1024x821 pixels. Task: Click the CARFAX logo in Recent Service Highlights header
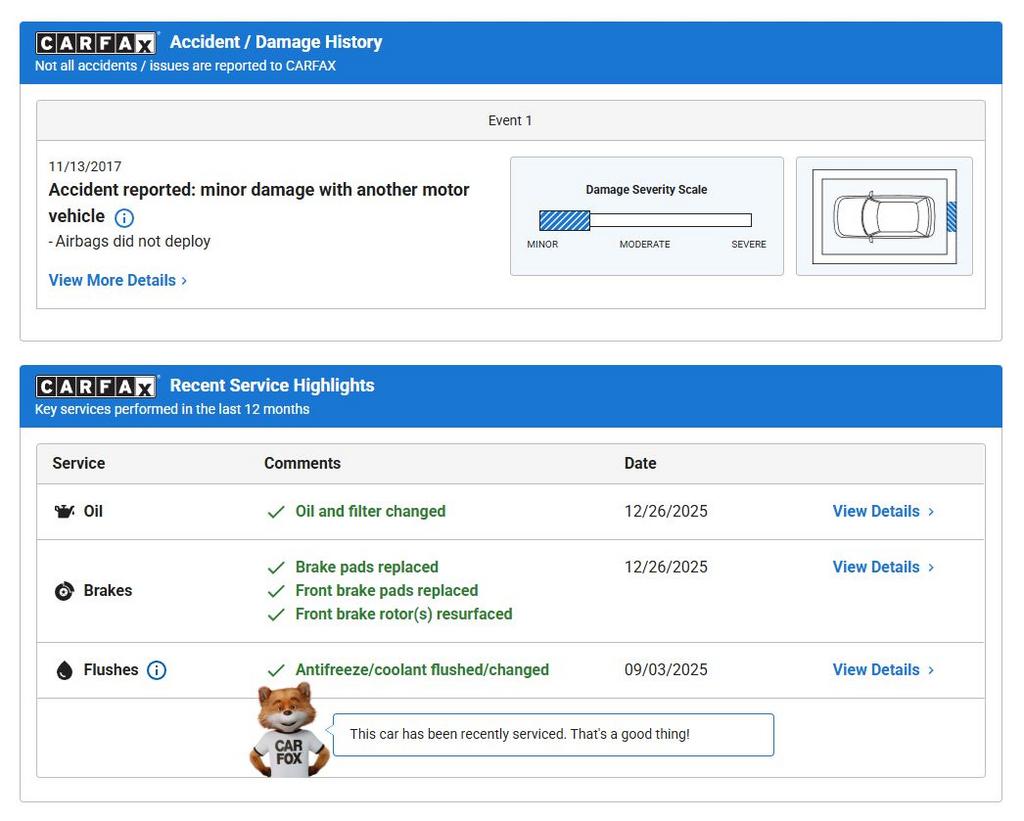click(96, 386)
